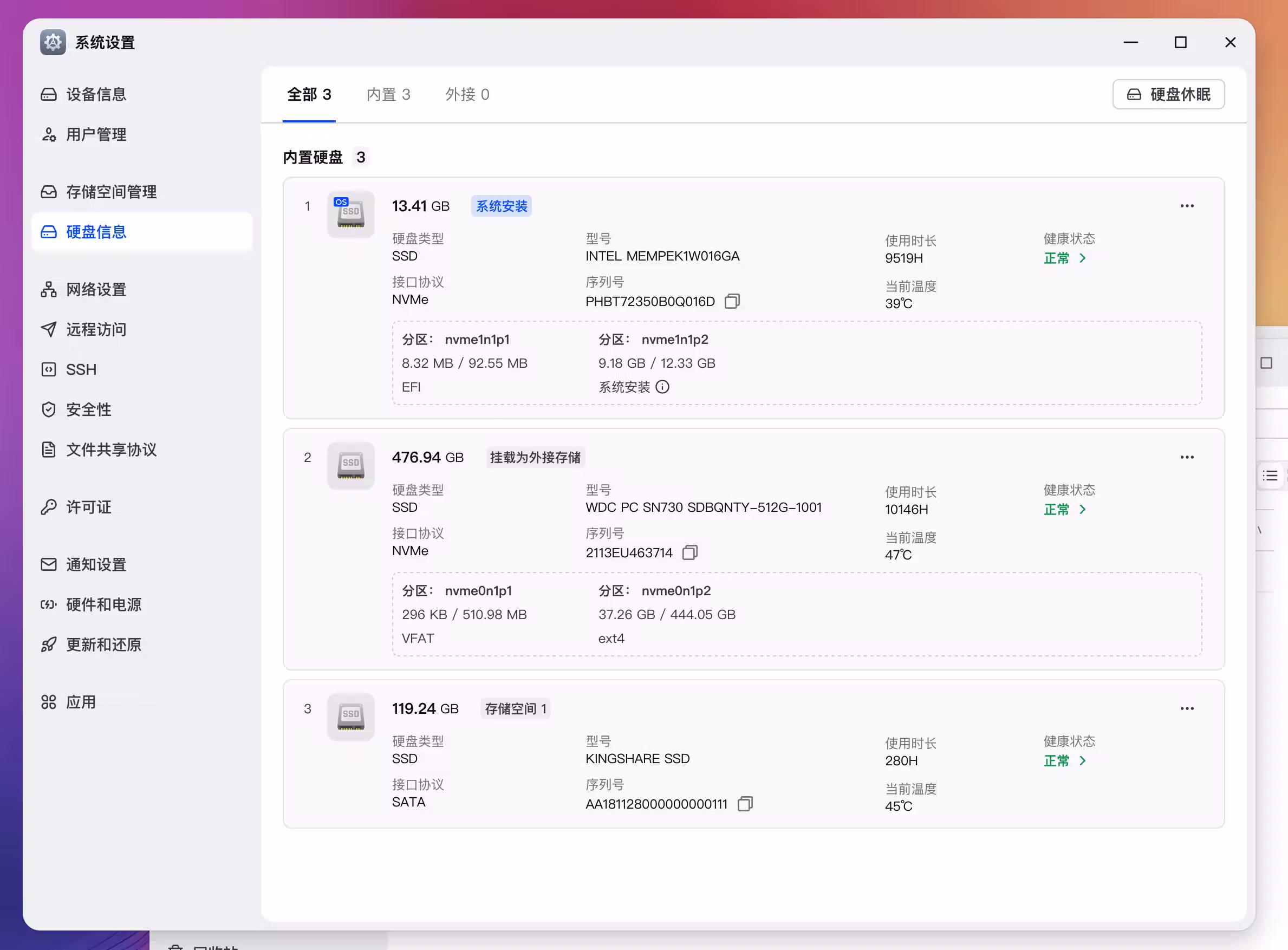1288x950 pixels.
Task: Open 存储空间管理 in the sidebar
Action: [x=111, y=192]
